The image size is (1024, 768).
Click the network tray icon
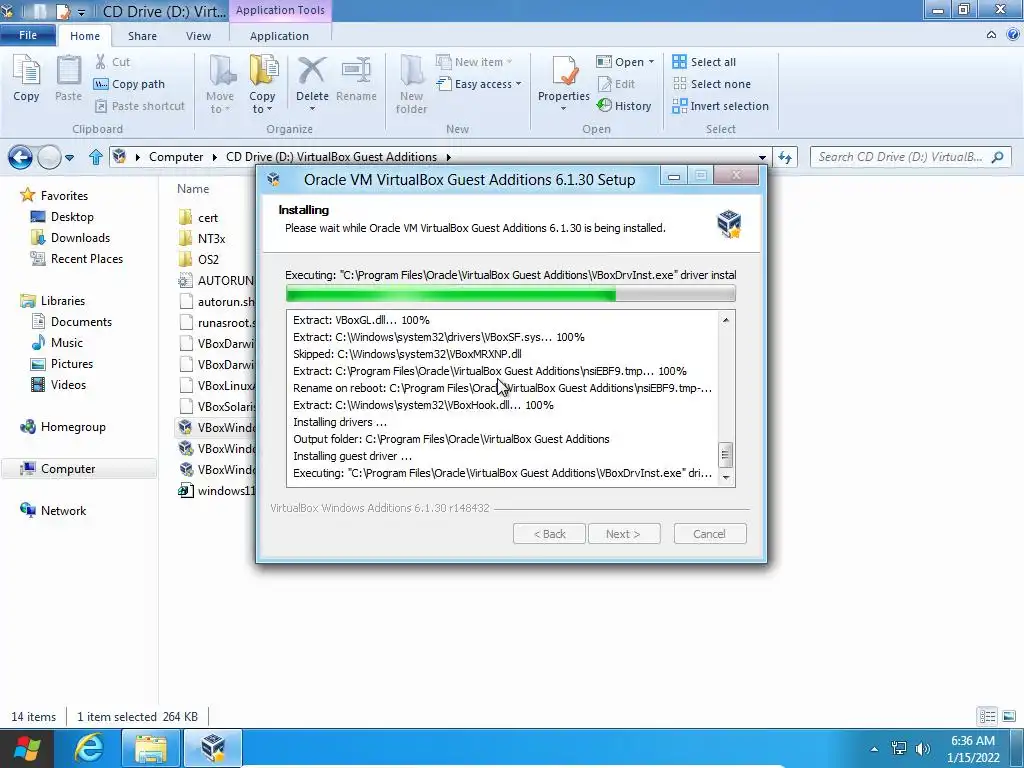(899, 748)
